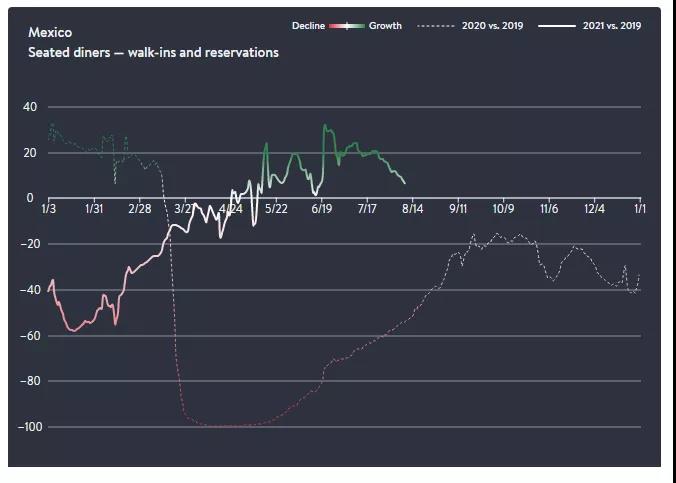Click the Seated diners subtitle text

[x=153, y=52]
